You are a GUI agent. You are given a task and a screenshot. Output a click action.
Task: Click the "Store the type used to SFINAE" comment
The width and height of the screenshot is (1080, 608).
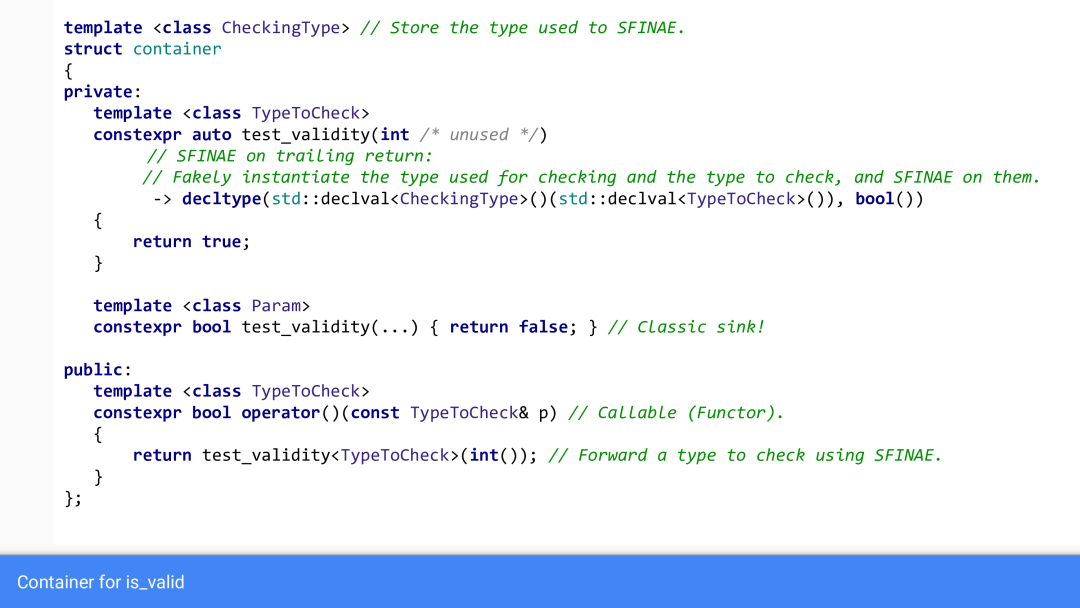coord(522,28)
